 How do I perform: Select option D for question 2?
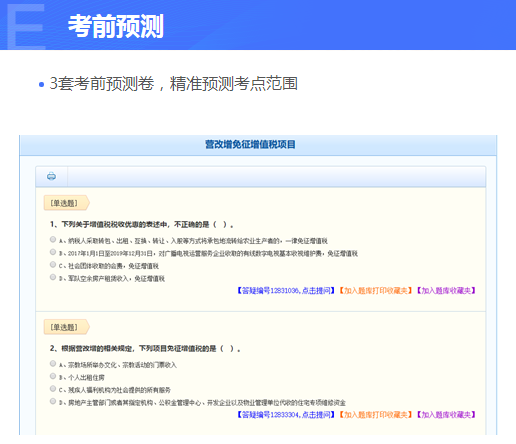(53, 401)
